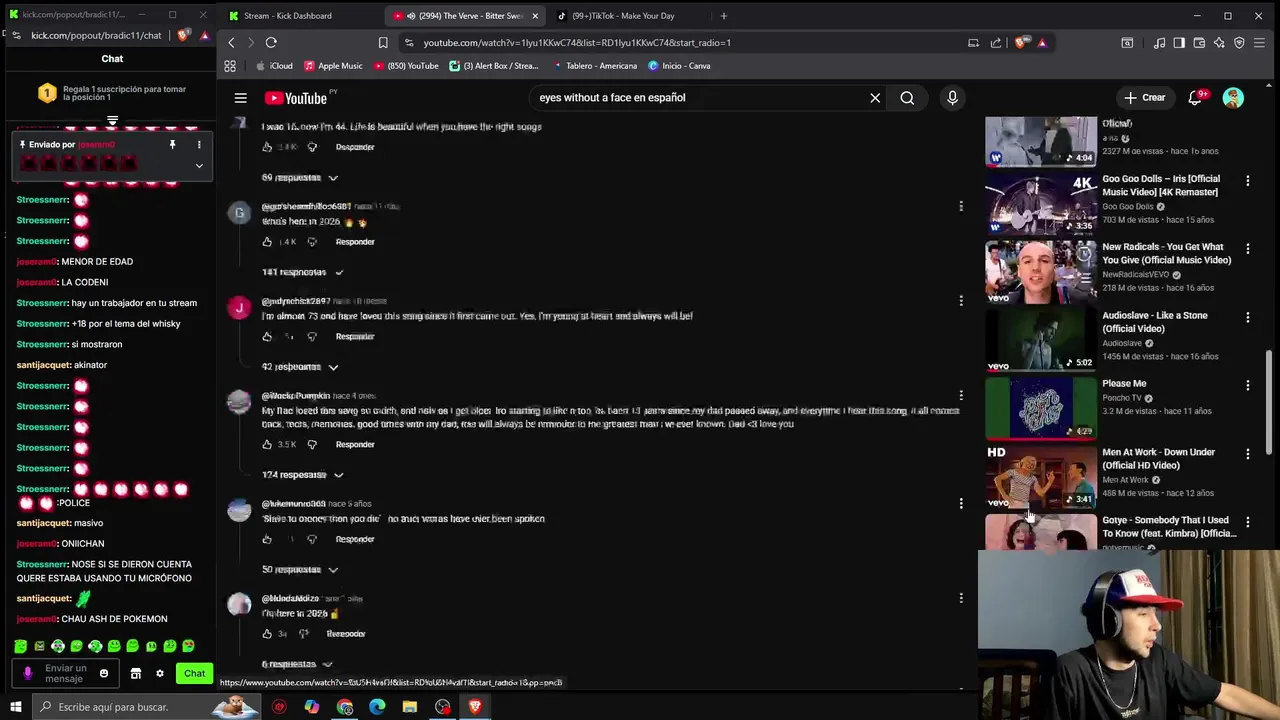Open options for Please Me video
The width and height of the screenshot is (1280, 720).
pyautogui.click(x=1247, y=385)
